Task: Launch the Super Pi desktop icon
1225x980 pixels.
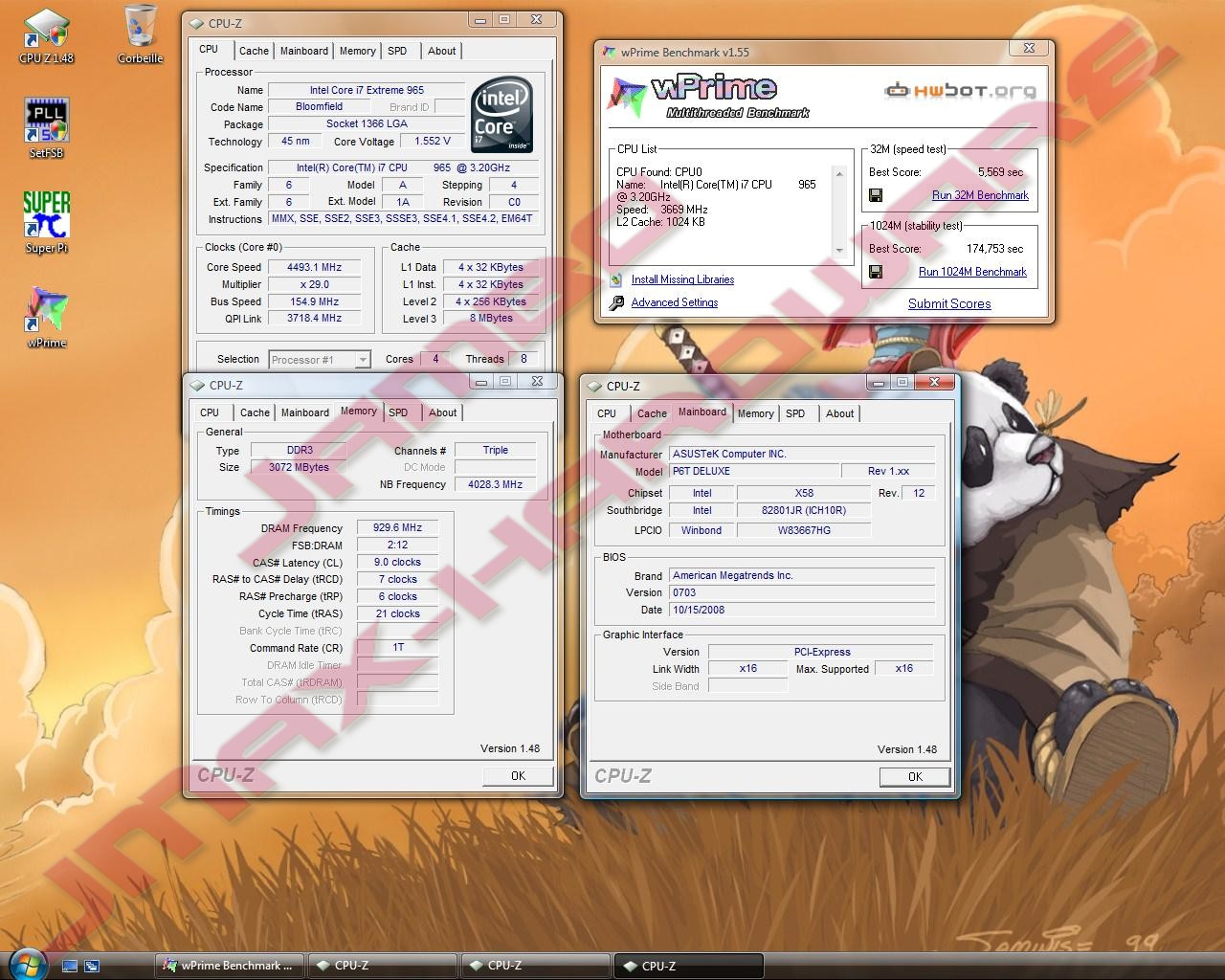Action: [x=46, y=222]
